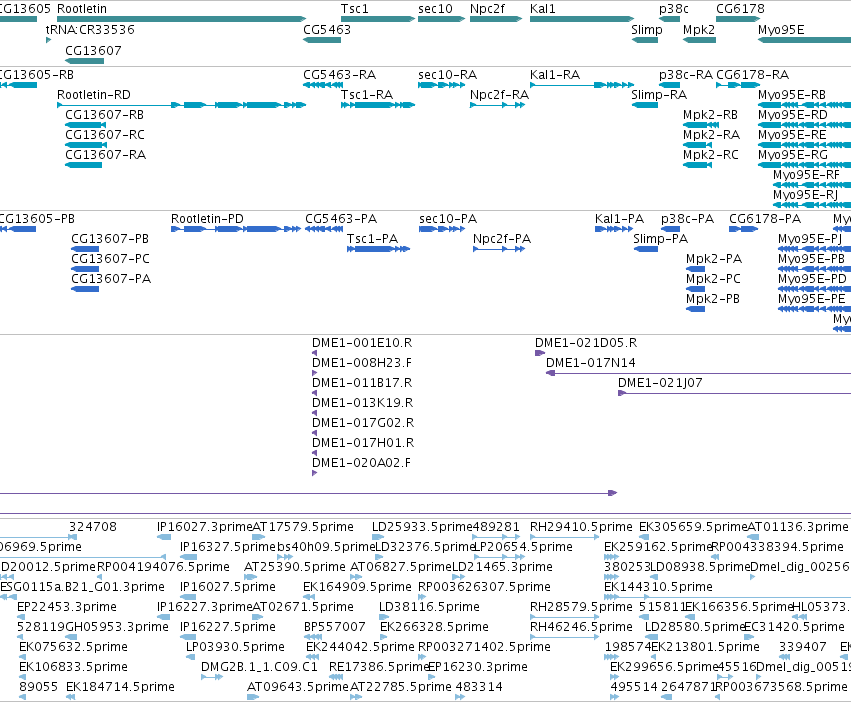
Task: Select protein CG13607-PC
Action: click(x=110, y=259)
